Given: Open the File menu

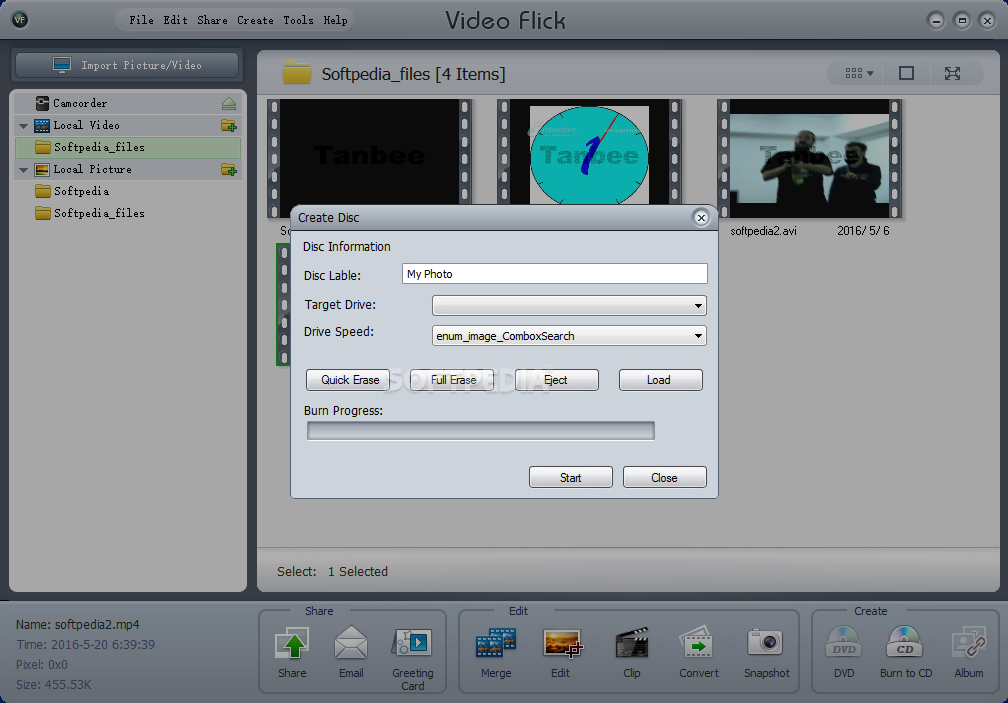Looking at the screenshot, I should coord(141,21).
